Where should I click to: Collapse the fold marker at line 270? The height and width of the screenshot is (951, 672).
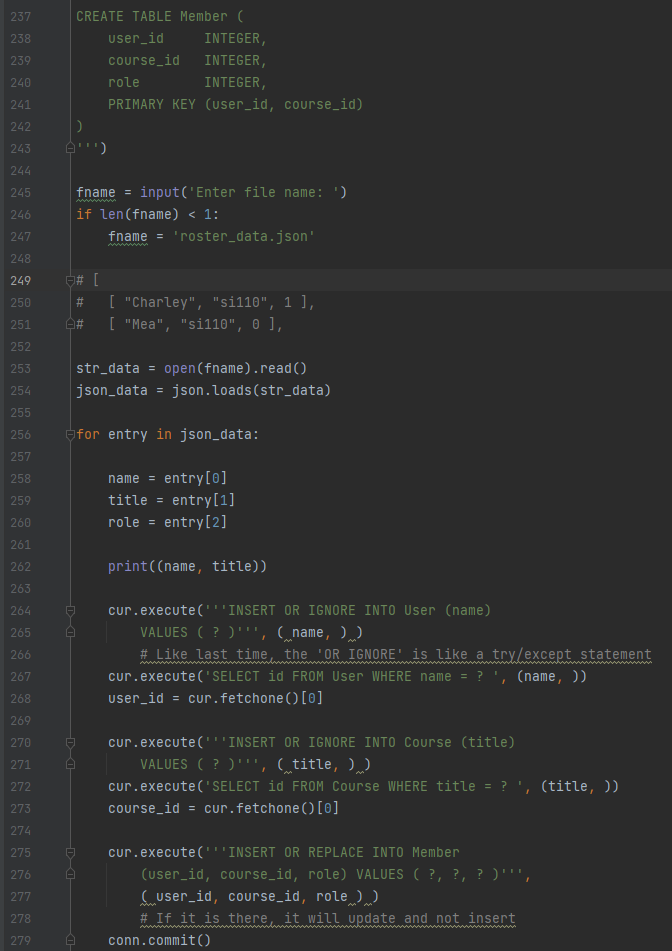(70, 742)
